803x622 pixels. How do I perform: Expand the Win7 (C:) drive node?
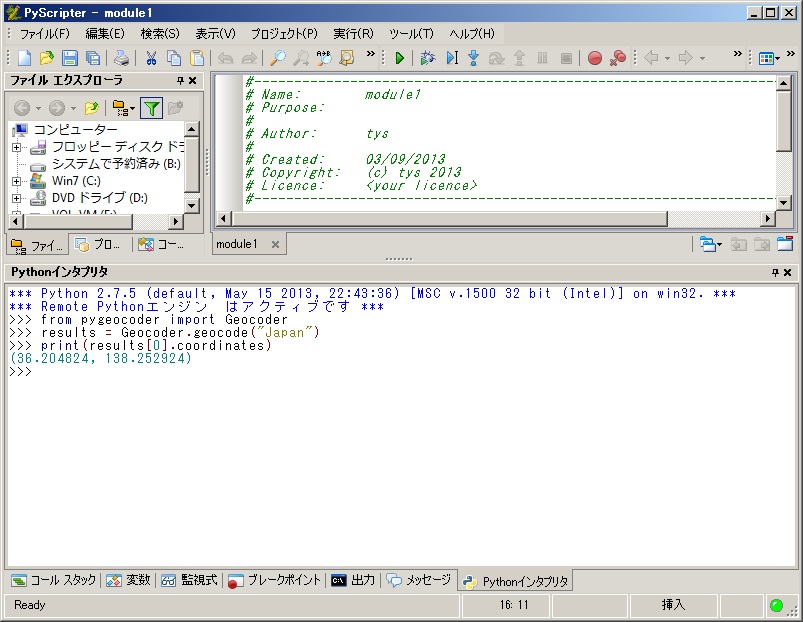pyautogui.click(x=16, y=181)
